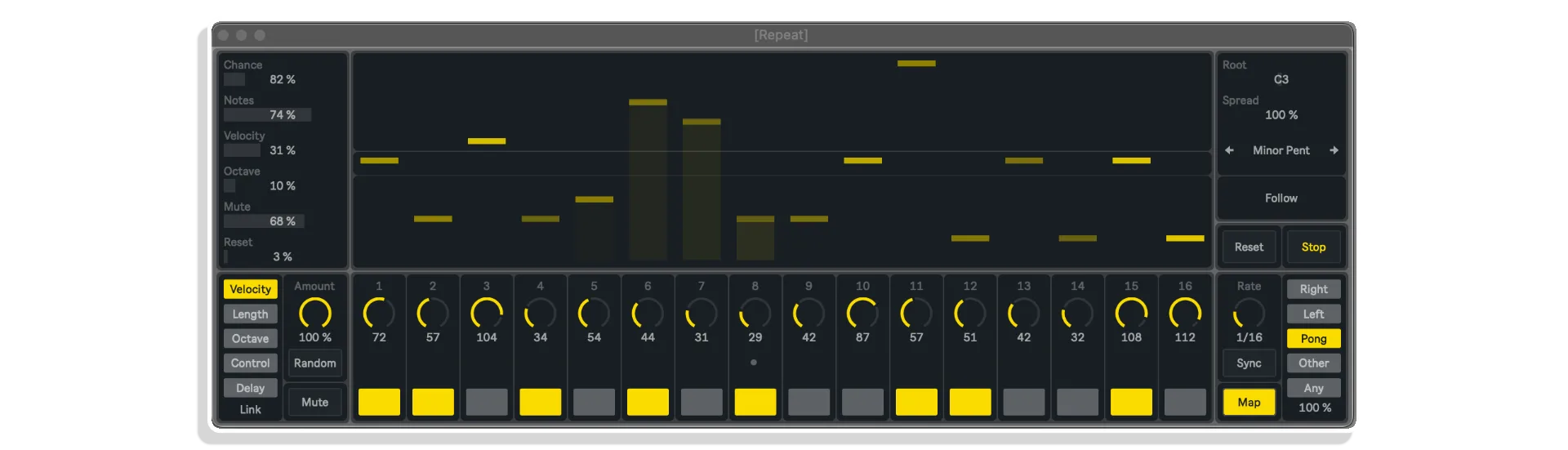Click the step 3 knob showing 104
1568x450 pixels.
487,313
